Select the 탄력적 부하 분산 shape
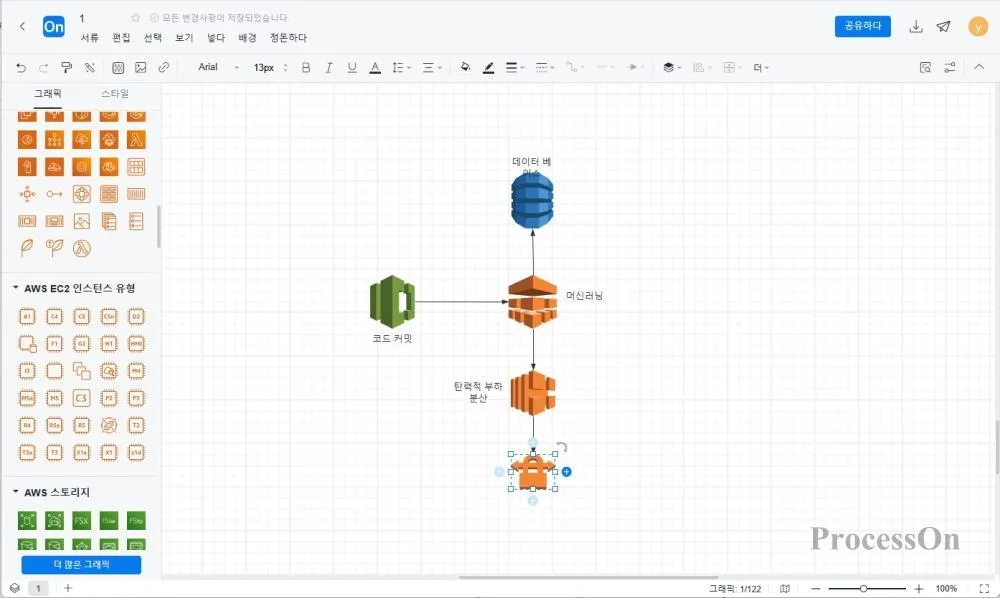This screenshot has width=1000, height=598. (x=533, y=393)
